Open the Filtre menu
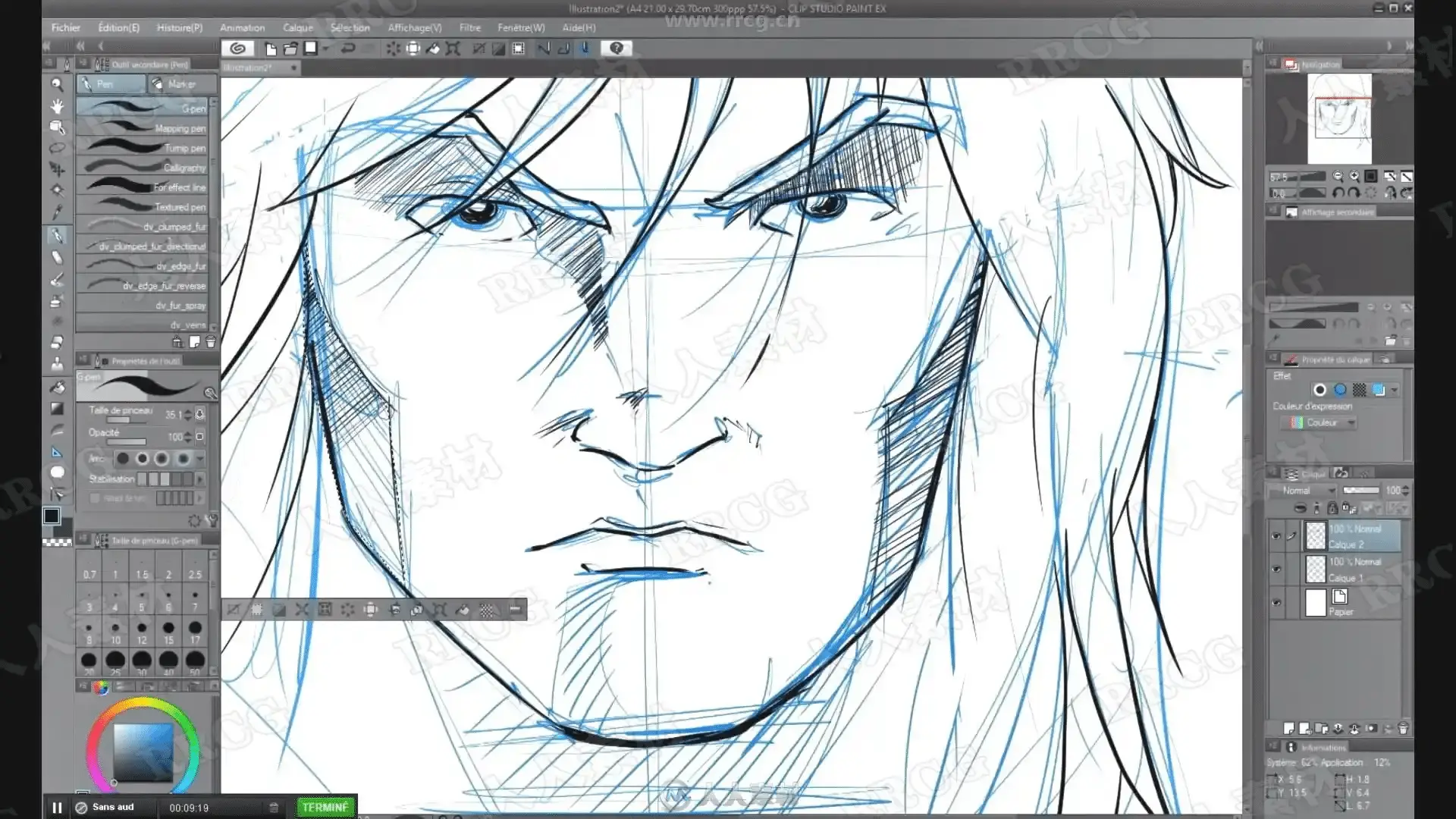Image resolution: width=1456 pixels, height=819 pixels. [469, 27]
